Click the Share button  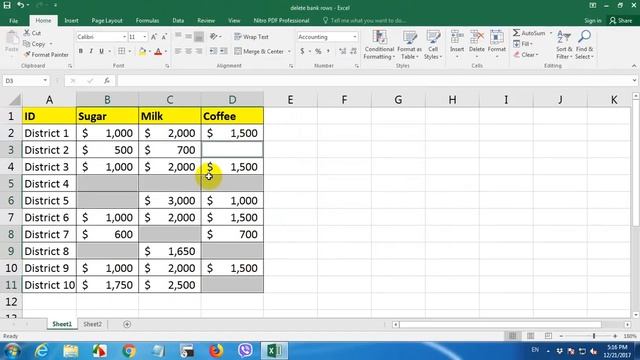click(620, 20)
